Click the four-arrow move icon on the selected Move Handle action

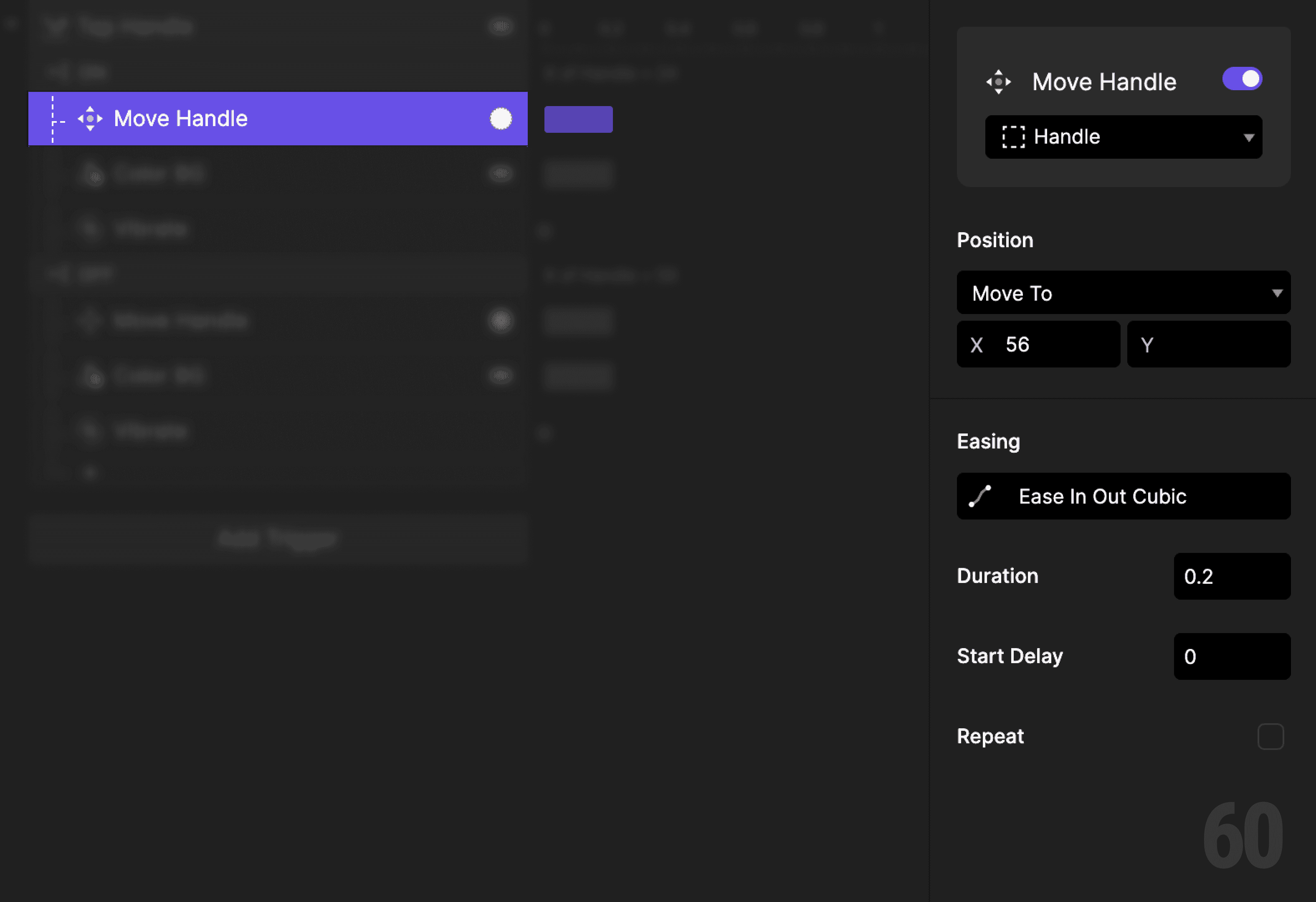pos(91,118)
